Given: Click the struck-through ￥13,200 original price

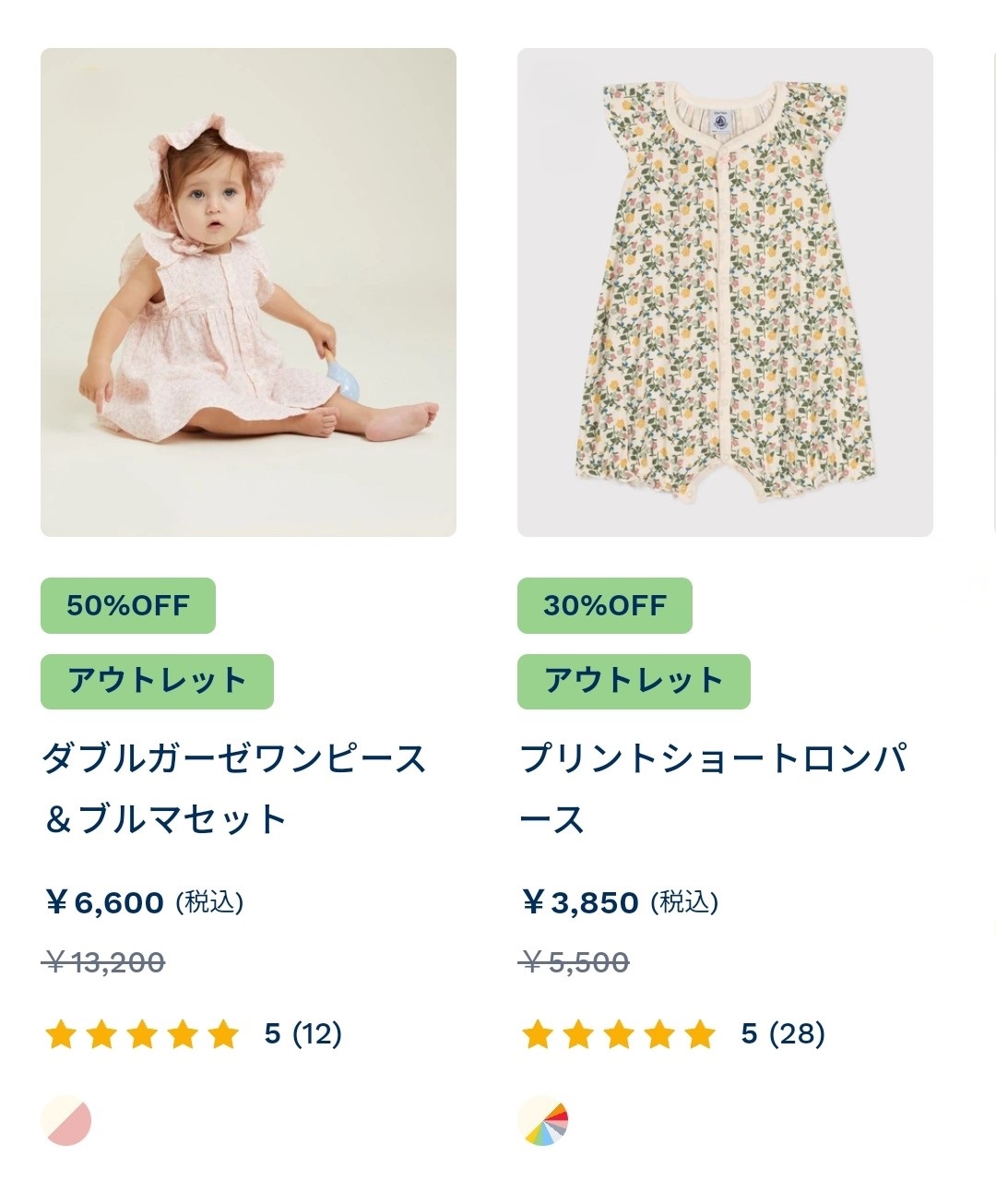Looking at the screenshot, I should 104,963.
